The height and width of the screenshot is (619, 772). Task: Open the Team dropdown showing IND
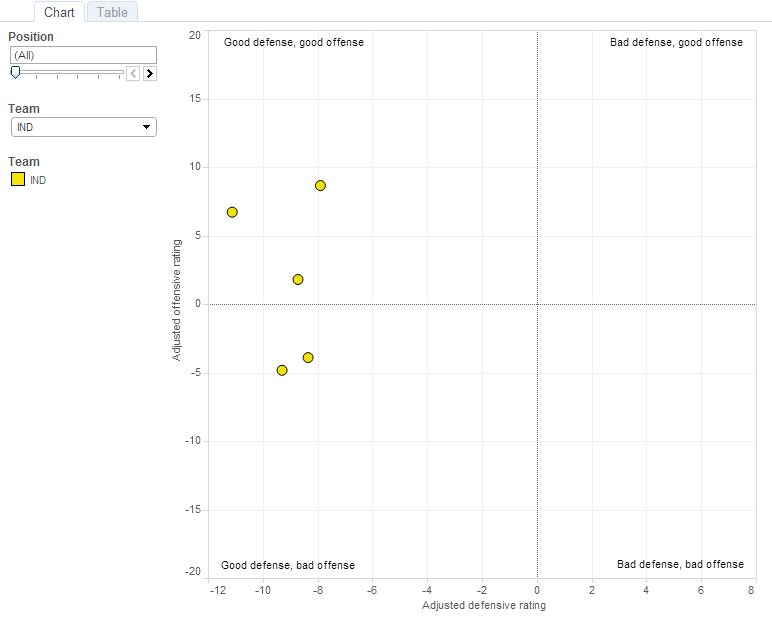pyautogui.click(x=83, y=127)
